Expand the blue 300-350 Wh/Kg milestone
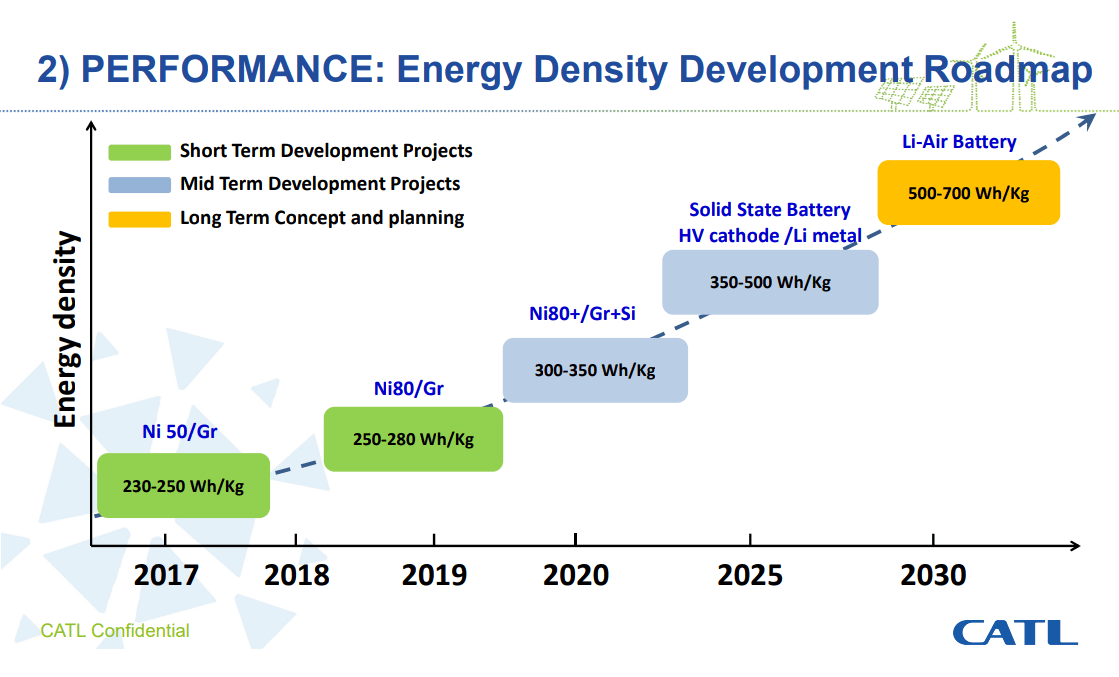 (x=595, y=370)
